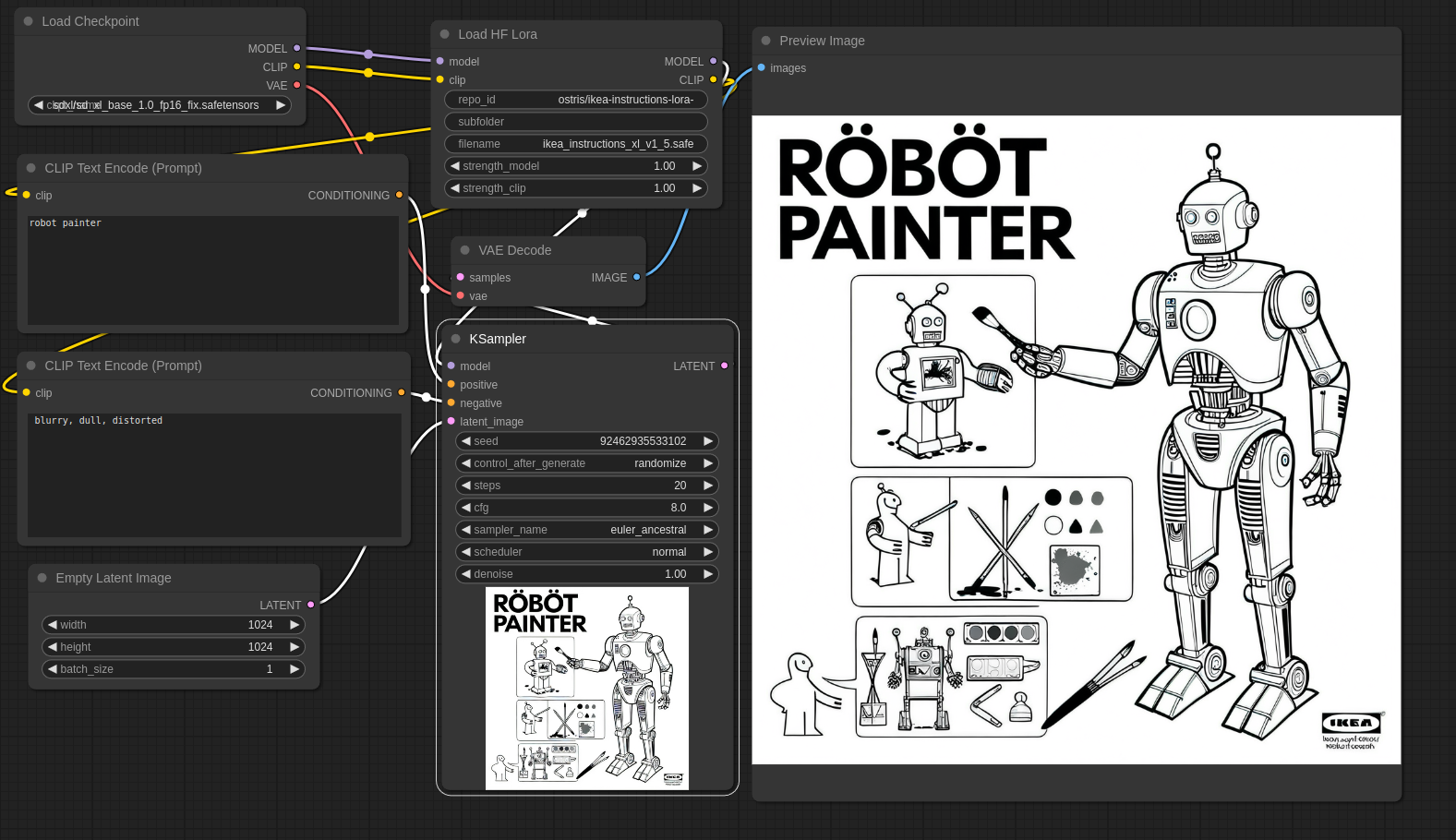Increase width on Empty Latent Image
The height and width of the screenshot is (840, 1456).
coord(295,625)
